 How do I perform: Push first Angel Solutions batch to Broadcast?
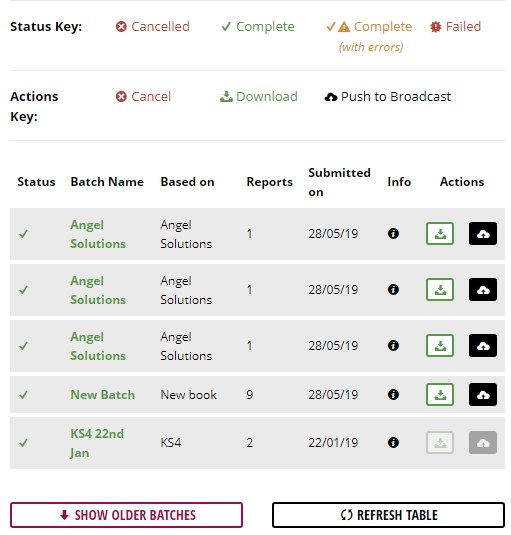(x=483, y=234)
